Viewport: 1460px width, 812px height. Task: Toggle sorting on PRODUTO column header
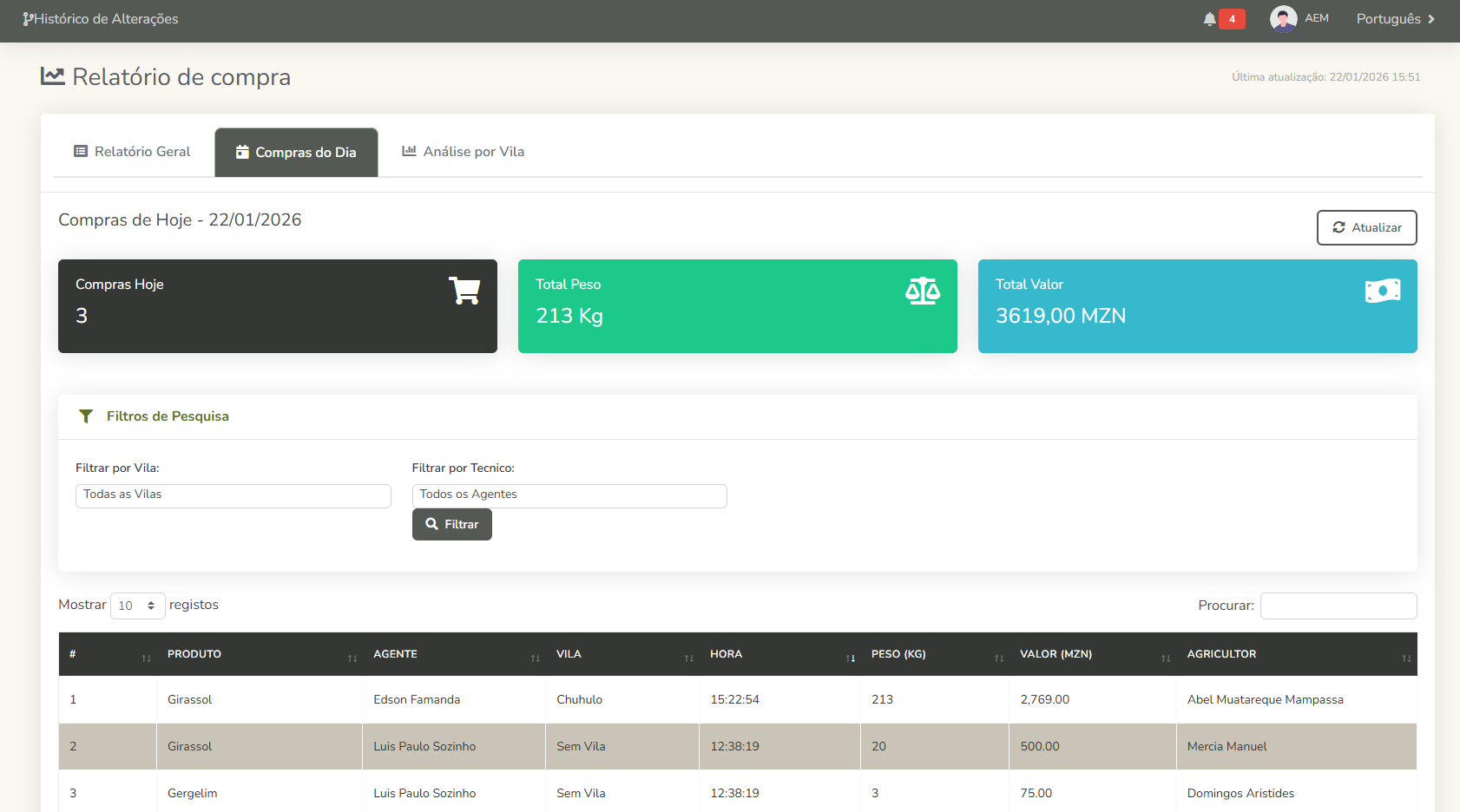(259, 654)
